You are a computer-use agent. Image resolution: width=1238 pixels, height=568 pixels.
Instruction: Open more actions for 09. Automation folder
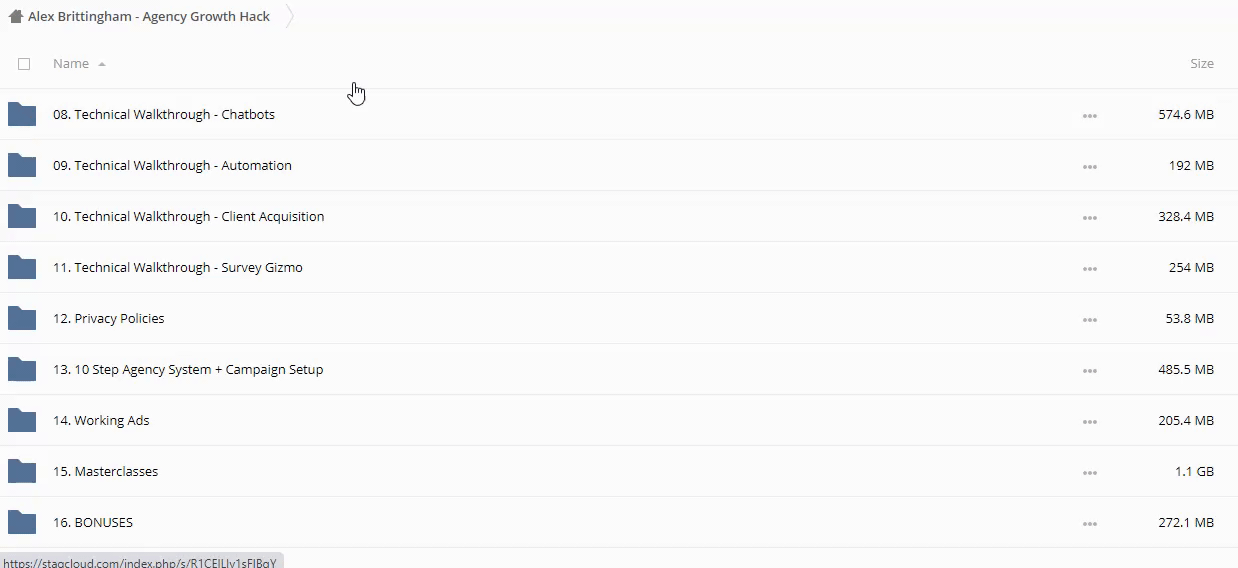pos(1089,167)
